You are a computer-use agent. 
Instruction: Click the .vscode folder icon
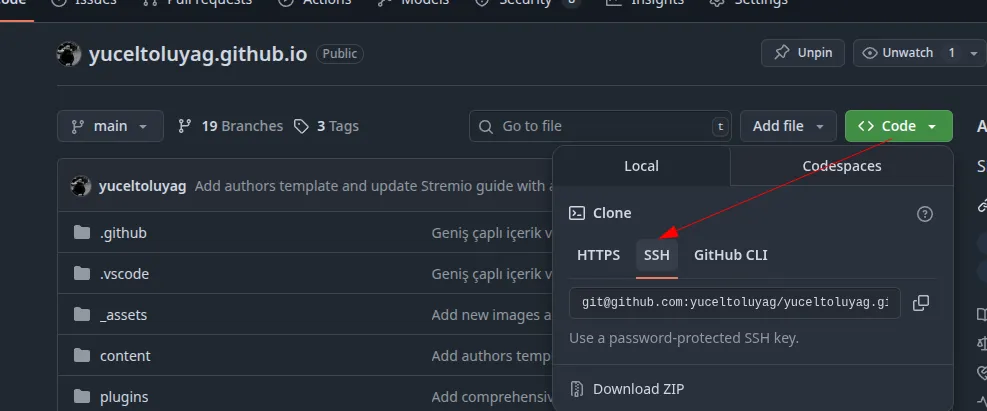click(82, 274)
